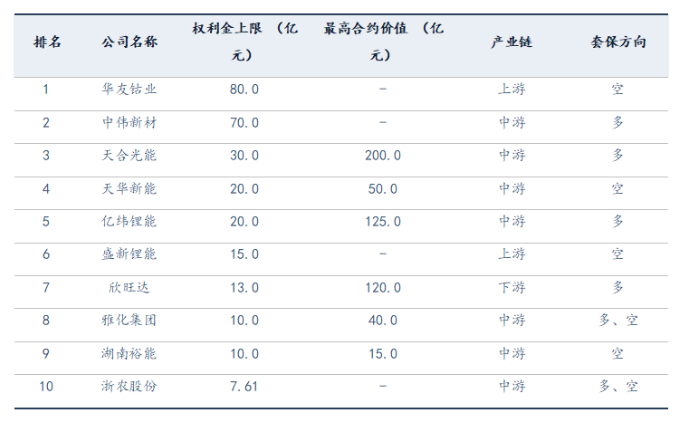
Task: Click the rank number 10
Action: [46, 386]
